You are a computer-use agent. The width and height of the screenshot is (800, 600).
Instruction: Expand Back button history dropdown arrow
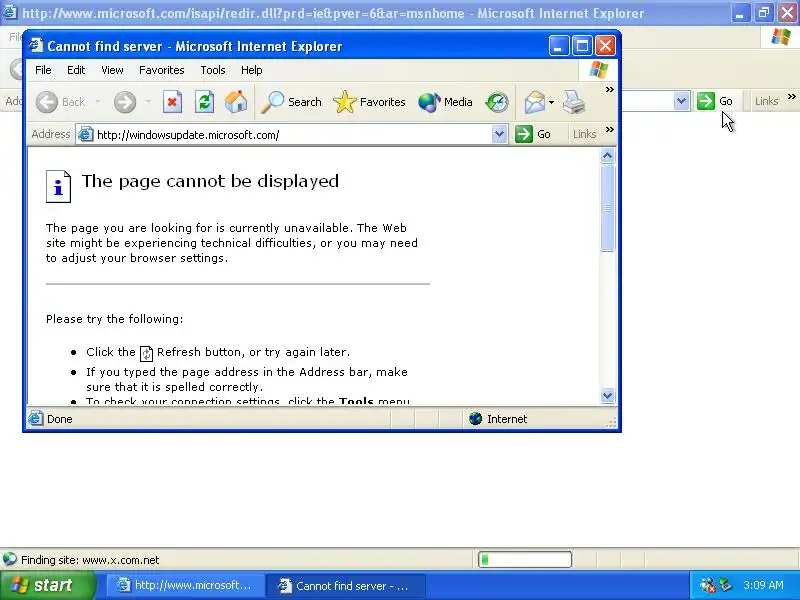point(97,102)
